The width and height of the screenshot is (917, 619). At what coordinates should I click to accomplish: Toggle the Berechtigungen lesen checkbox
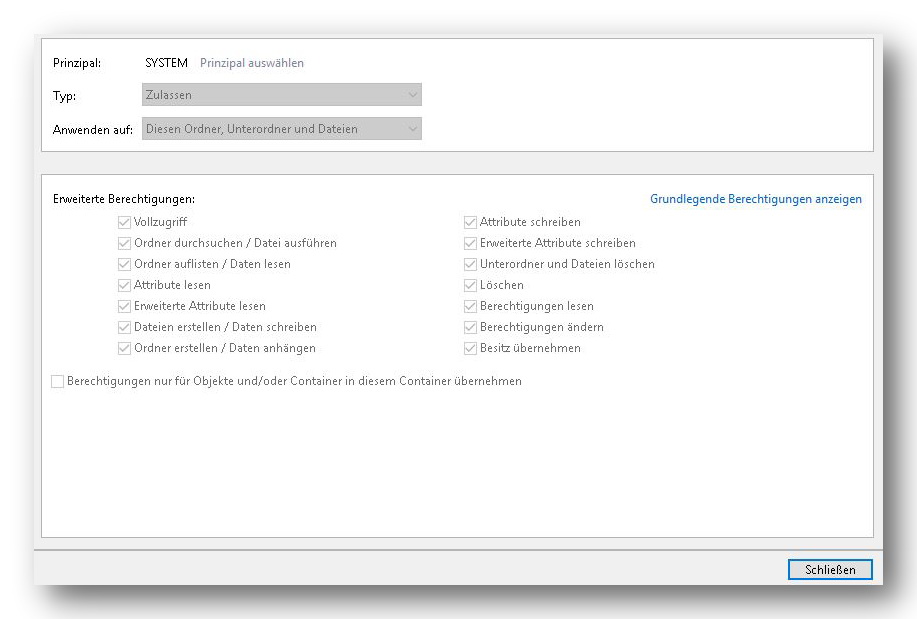coord(470,307)
